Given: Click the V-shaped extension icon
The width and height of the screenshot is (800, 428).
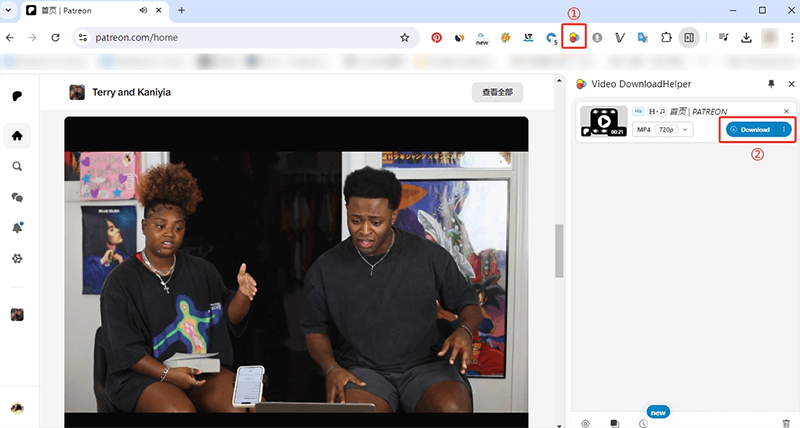Looking at the screenshot, I should click(x=620, y=37).
